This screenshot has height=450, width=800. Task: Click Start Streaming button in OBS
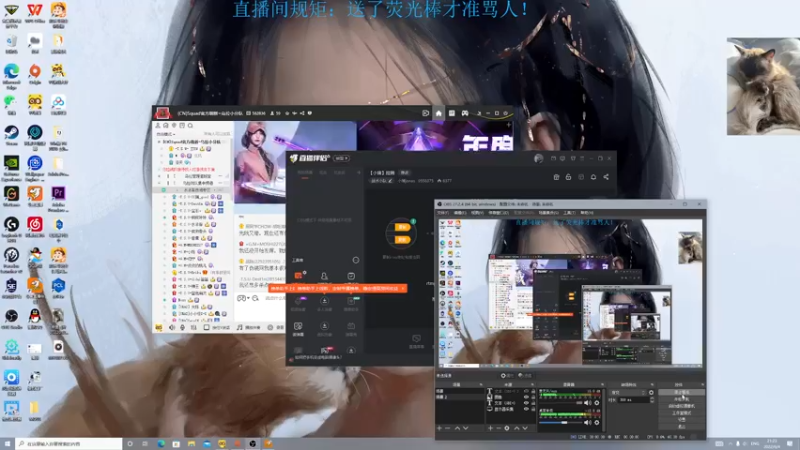coord(682,392)
